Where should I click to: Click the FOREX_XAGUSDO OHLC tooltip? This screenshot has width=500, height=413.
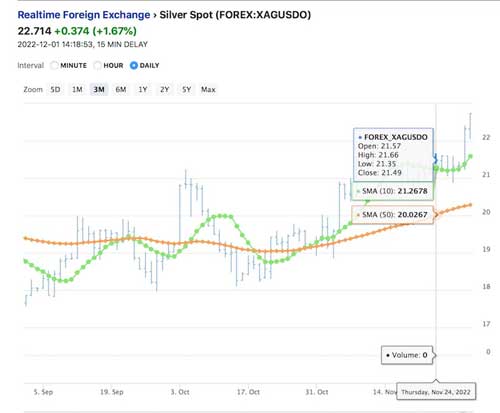click(393, 155)
